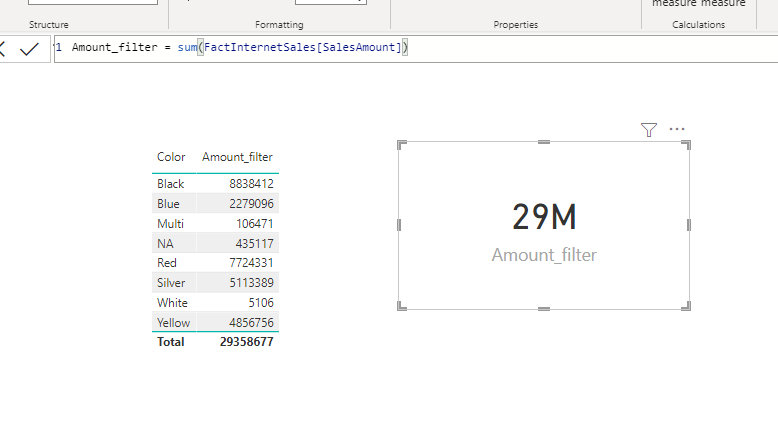Select the NA color cell
The height and width of the screenshot is (425, 778).
tap(165, 243)
